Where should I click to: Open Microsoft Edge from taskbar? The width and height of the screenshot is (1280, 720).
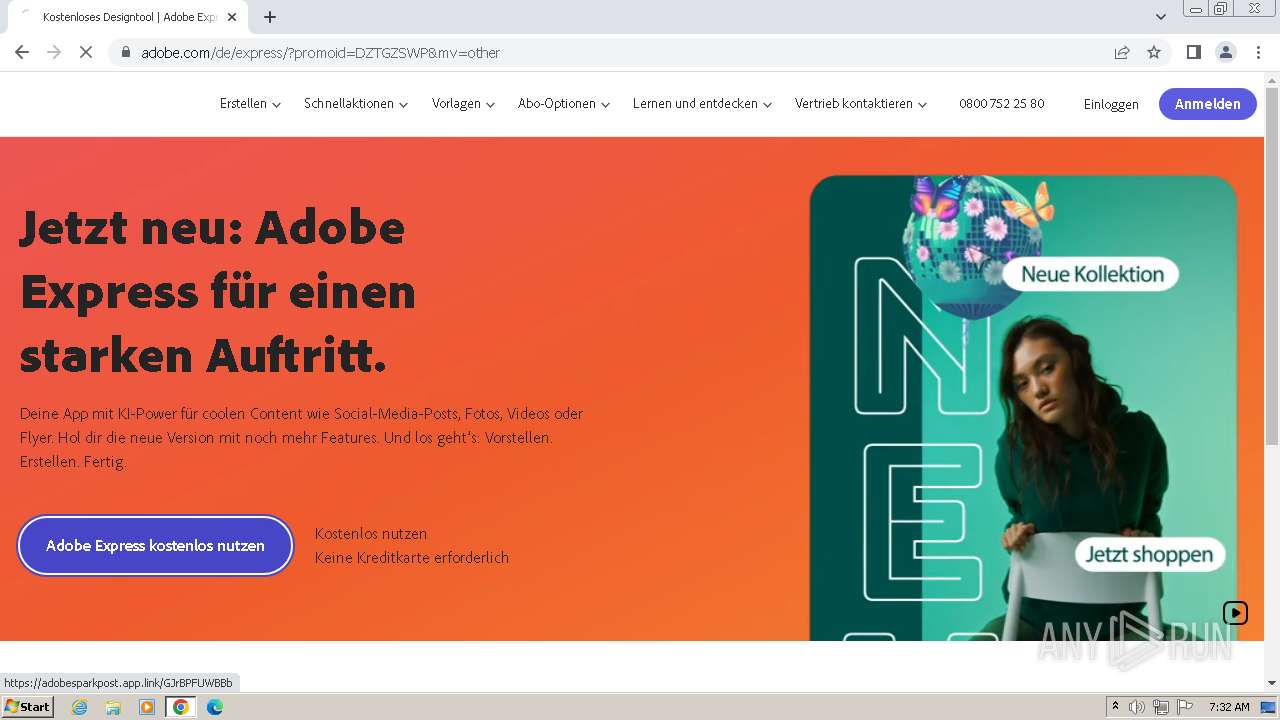(x=214, y=707)
